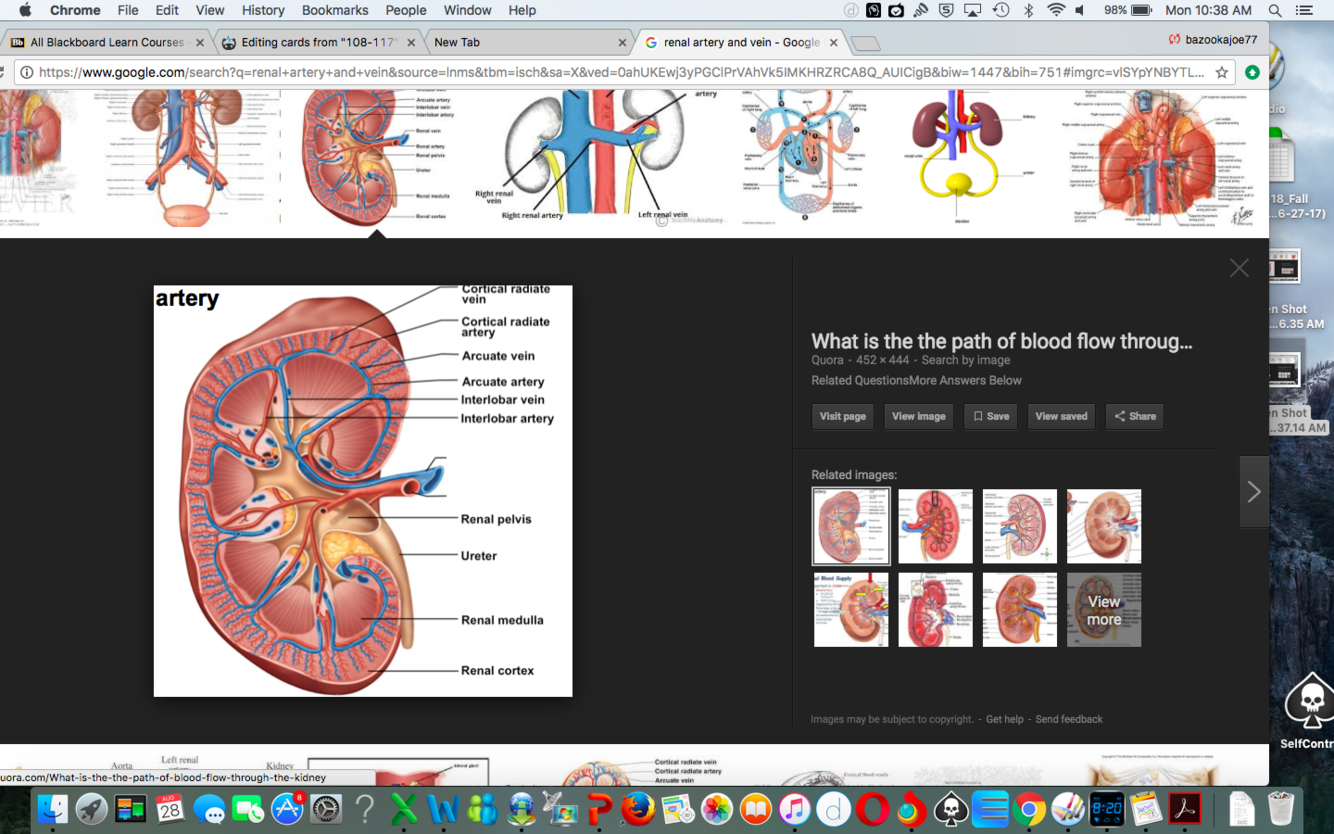Image resolution: width=1334 pixels, height=834 pixels.
Task: Switch to Editing cards from "108-117" tab
Action: pyautogui.click(x=318, y=42)
